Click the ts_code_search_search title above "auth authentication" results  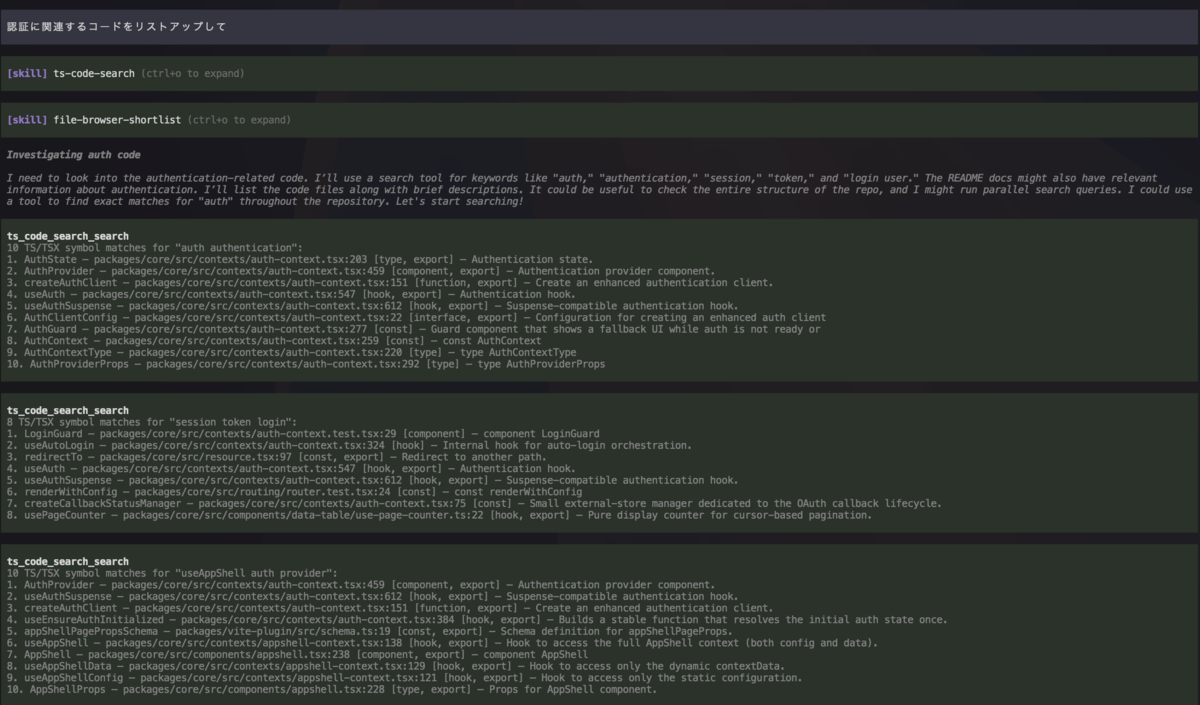[68, 236]
